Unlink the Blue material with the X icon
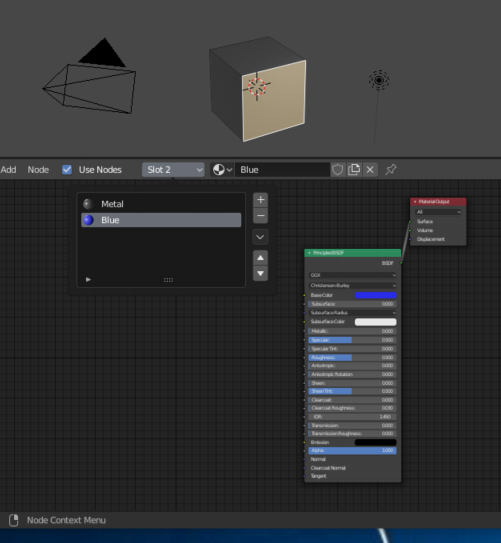501x543 pixels. click(370, 170)
